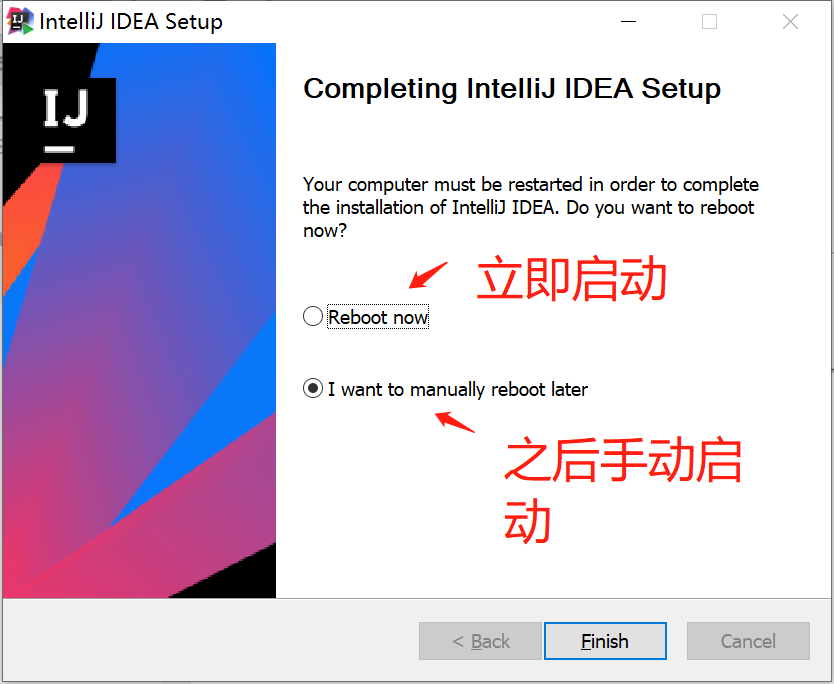Click the Reboot now text label
Screen dimensions: 834x684
378,316
